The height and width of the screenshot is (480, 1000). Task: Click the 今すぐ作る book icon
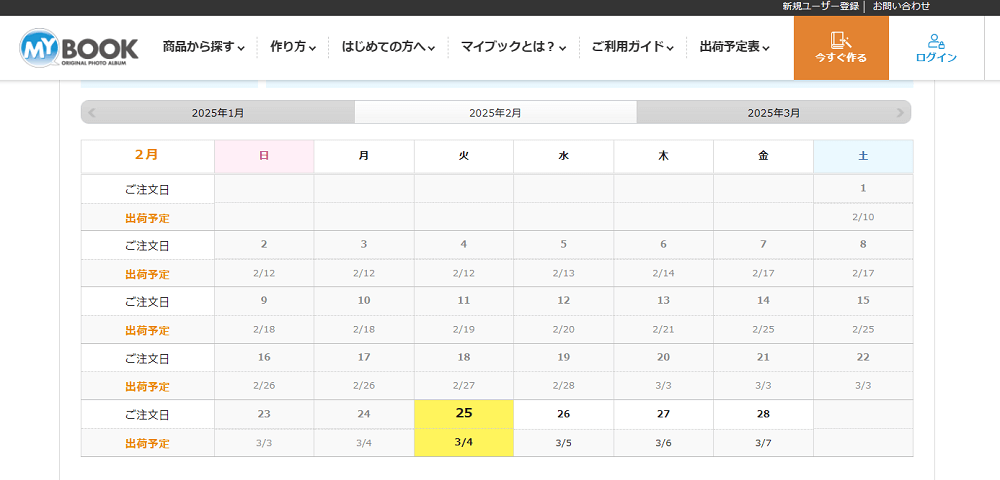point(841,40)
